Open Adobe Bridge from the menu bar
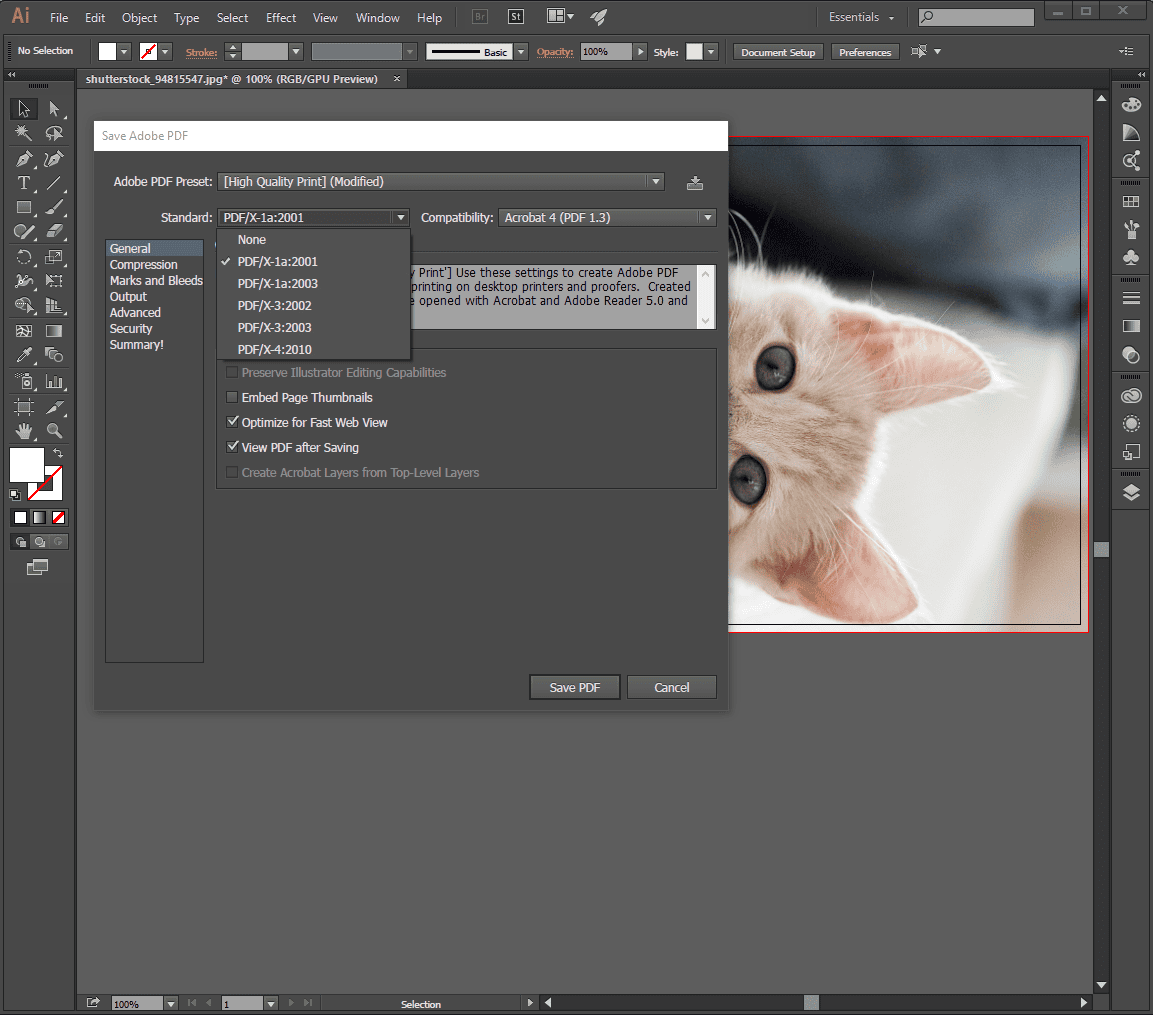This screenshot has width=1153, height=1015. point(479,17)
